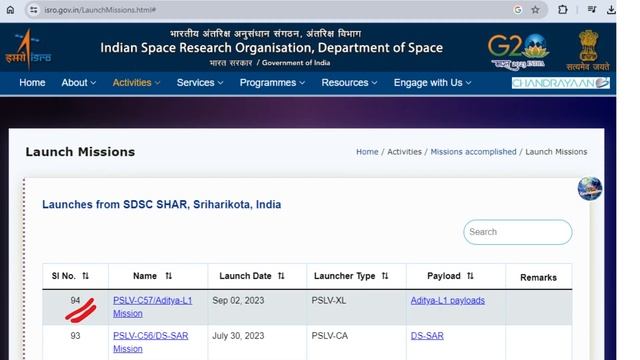Open the browser extensions puzzle icon
640x360 pixels.
(x=562, y=9)
